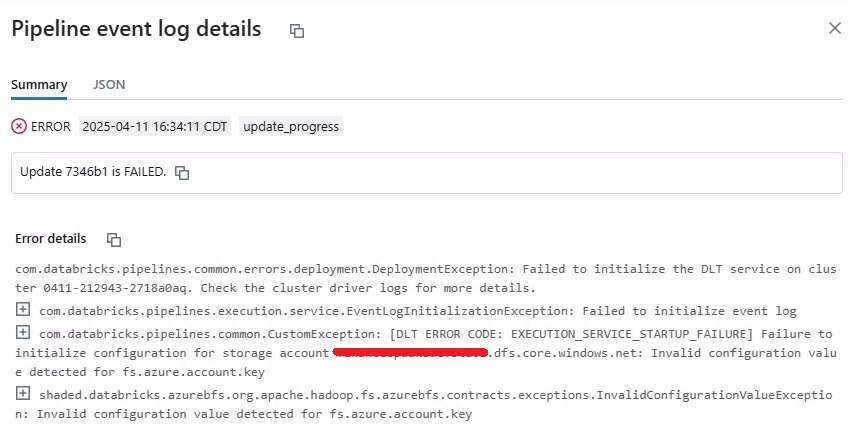
Task: Click the red ERROR status icon
Action: (x=19, y=127)
